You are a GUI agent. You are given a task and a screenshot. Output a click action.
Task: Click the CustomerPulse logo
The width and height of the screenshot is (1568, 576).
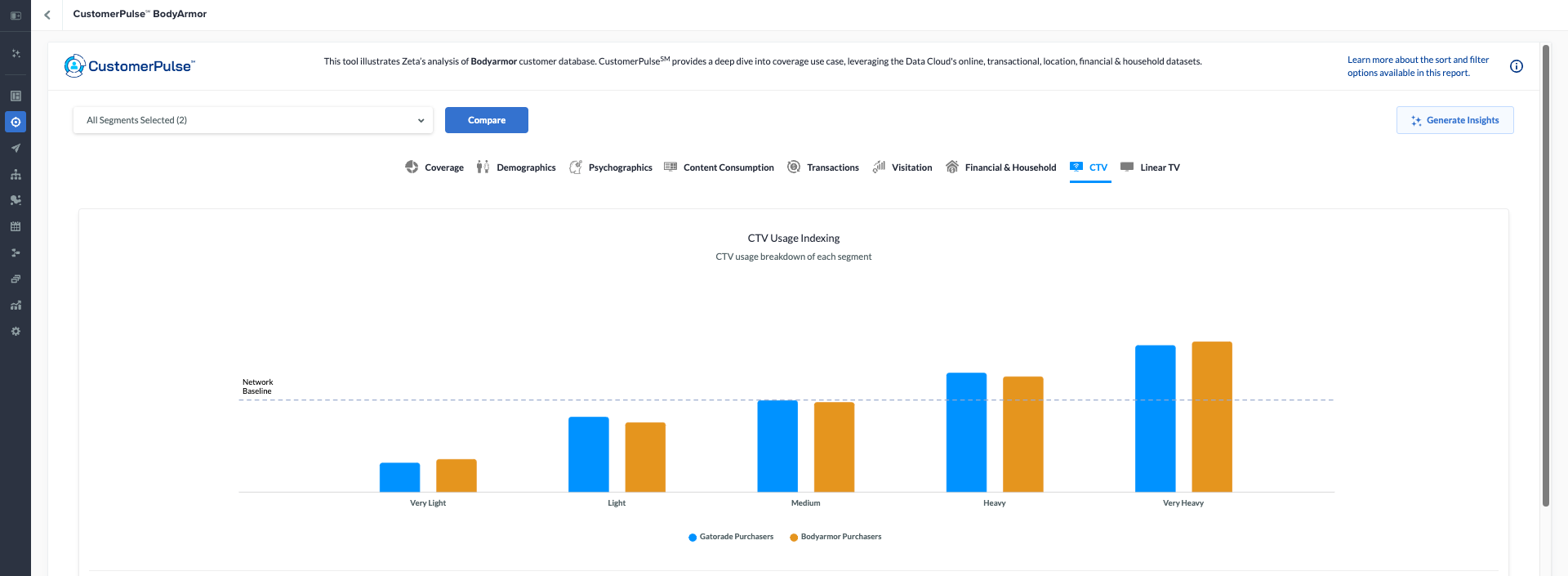(x=130, y=66)
